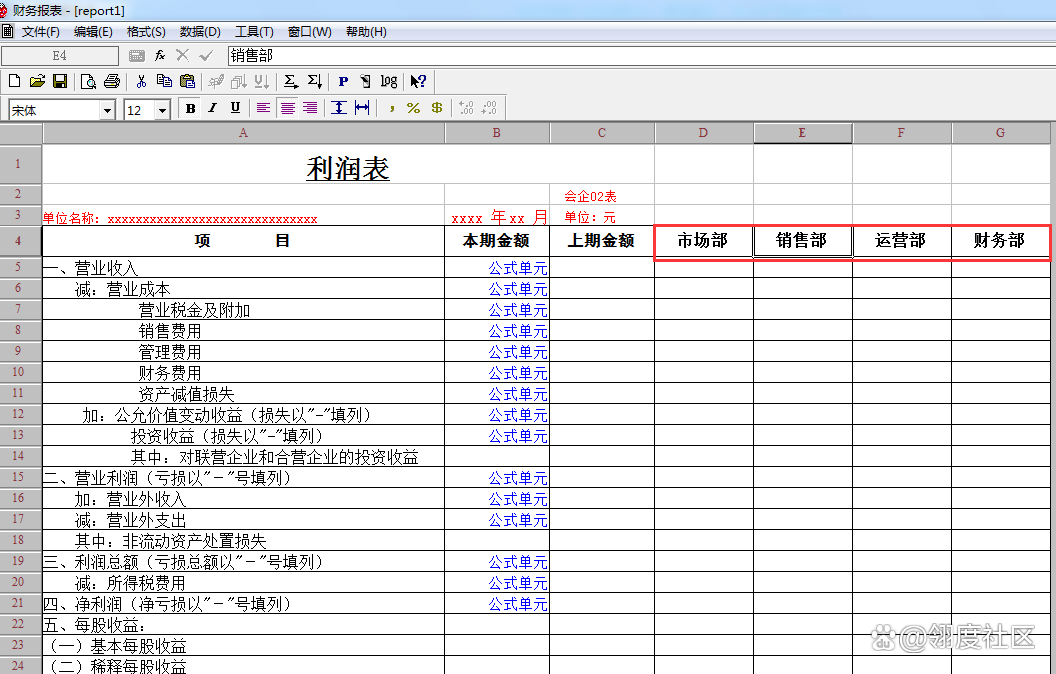This screenshot has height=674, width=1056.
Task: Click the adjust row height icon
Action: coord(338,108)
